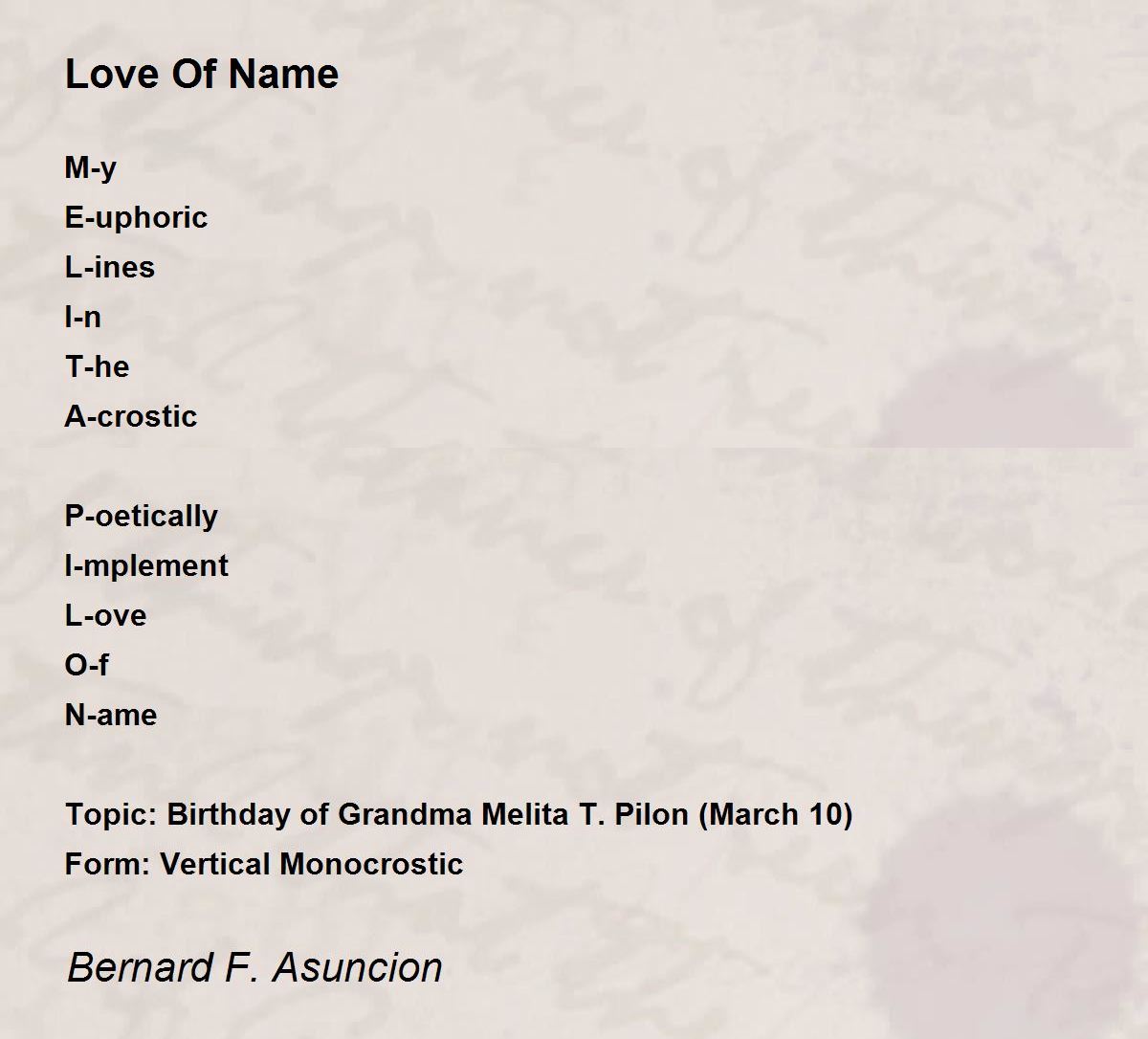
Task: Click the Form: Vertical Monocrostic line
Action: [x=264, y=864]
